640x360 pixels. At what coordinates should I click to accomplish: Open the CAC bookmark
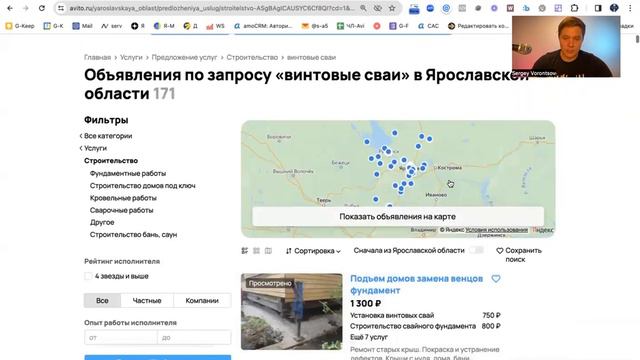[x=428, y=26]
